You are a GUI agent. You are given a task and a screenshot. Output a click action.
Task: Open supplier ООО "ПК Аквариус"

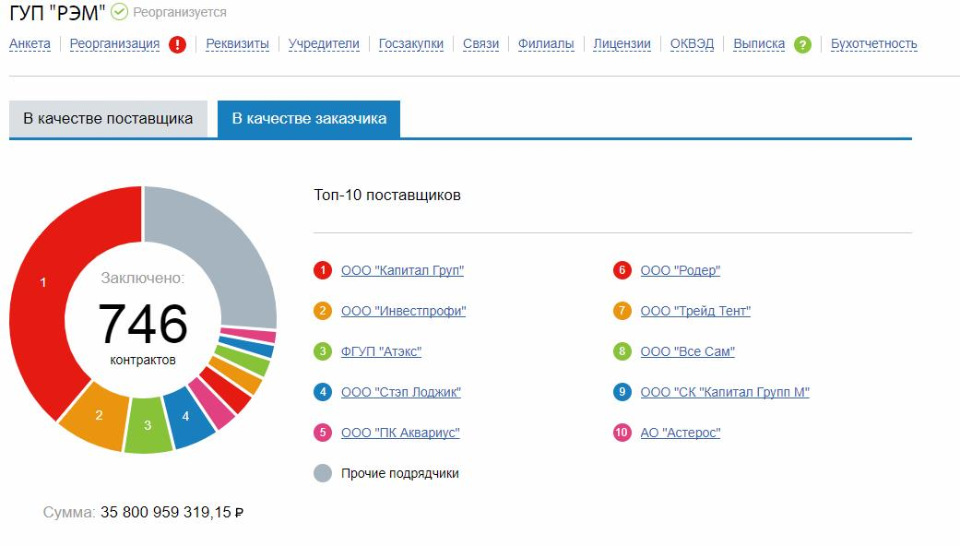pyautogui.click(x=400, y=433)
